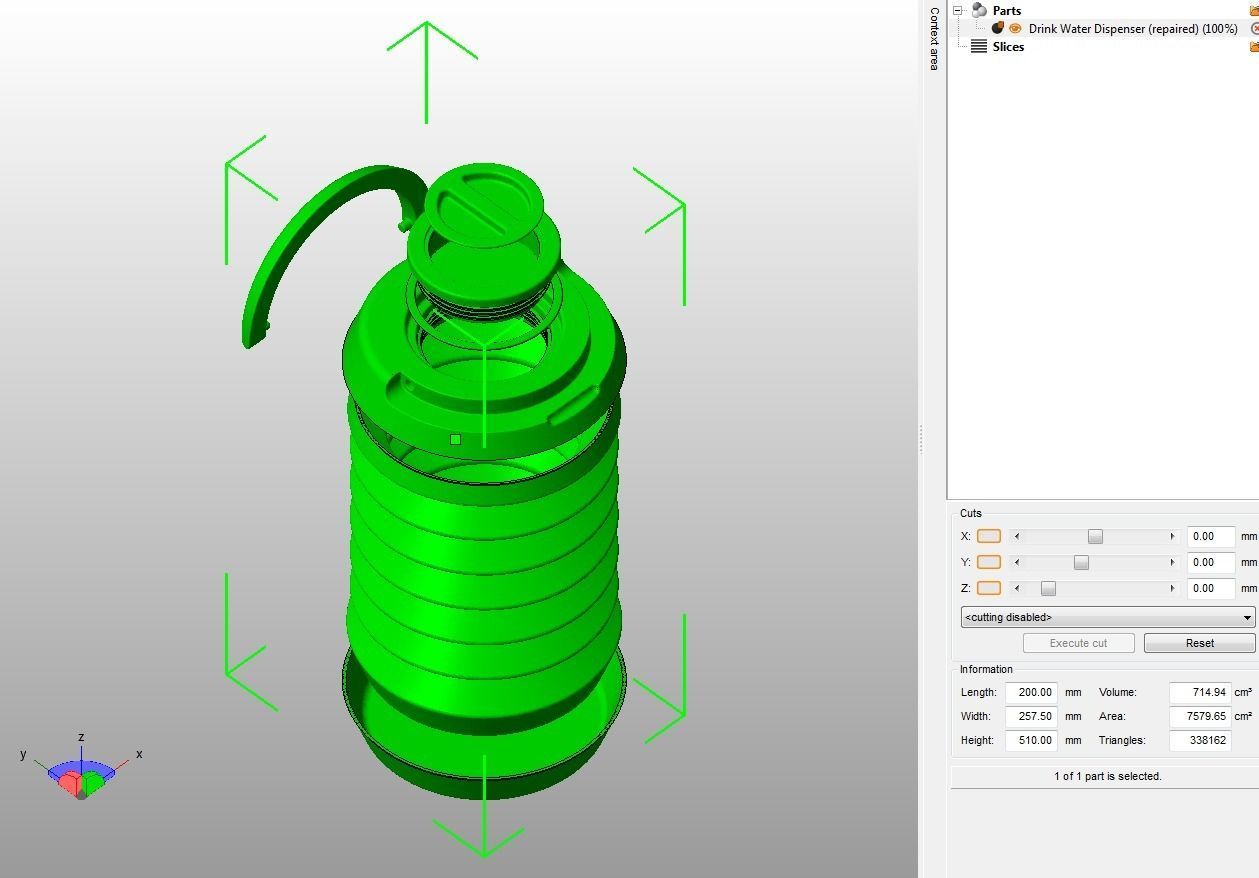Screen dimensions: 1259x878
Task: Focus the Y cut value field
Action: (x=1211, y=562)
